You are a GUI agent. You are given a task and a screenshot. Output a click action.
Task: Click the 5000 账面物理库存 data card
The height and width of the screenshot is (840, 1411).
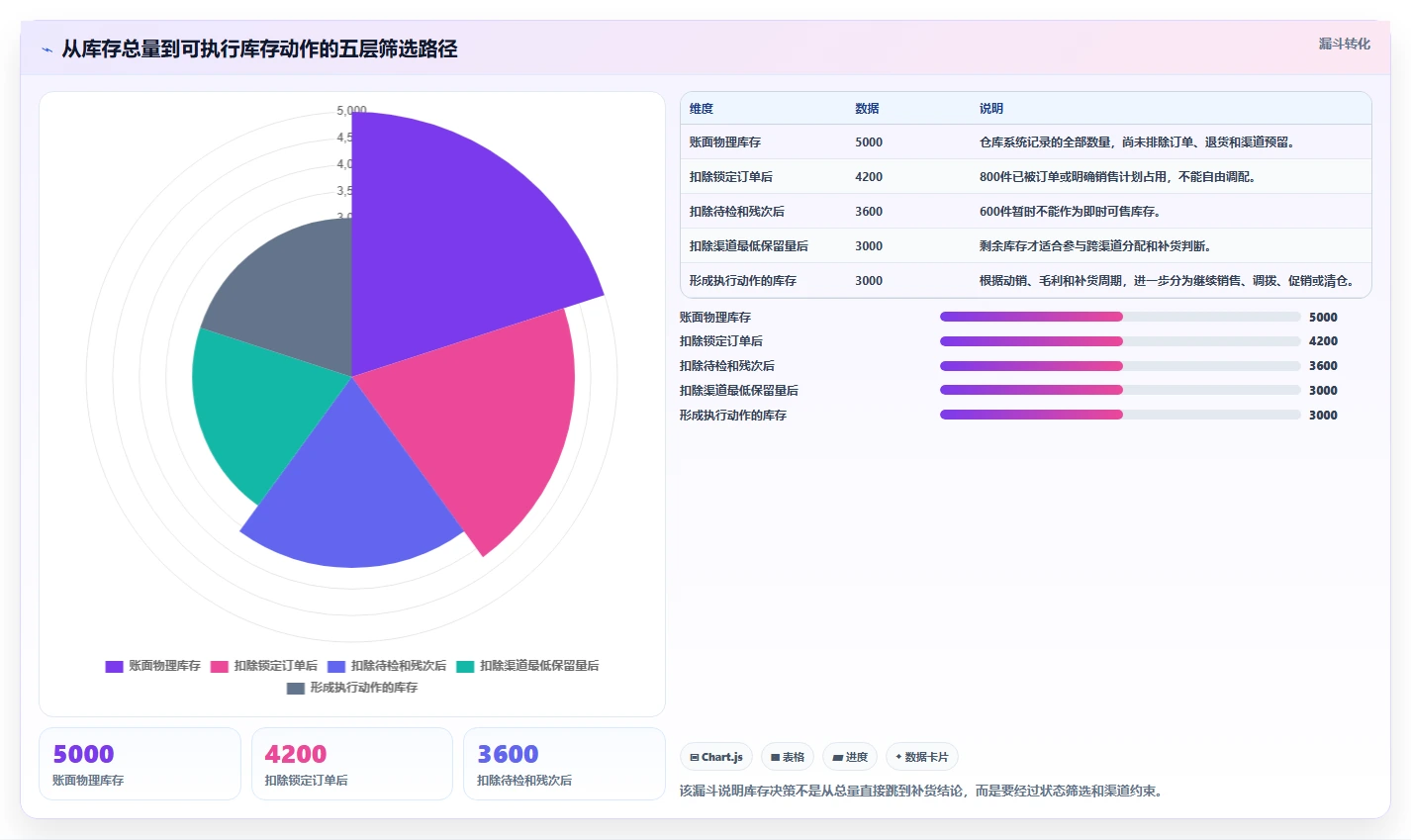point(140,764)
